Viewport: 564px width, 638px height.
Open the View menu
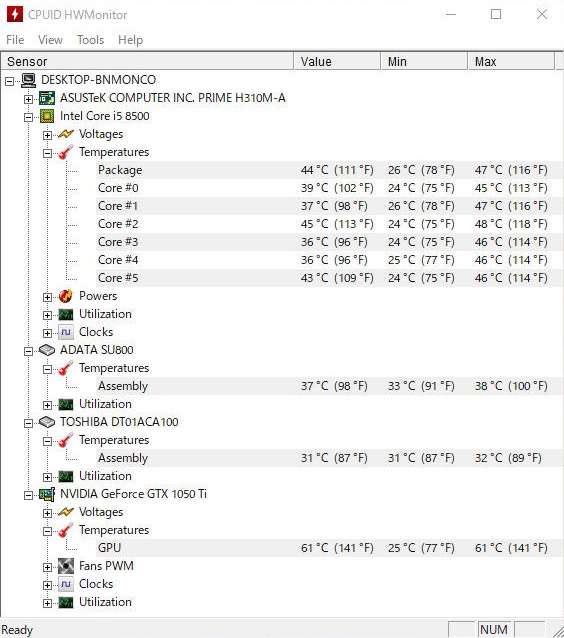[x=50, y=40]
